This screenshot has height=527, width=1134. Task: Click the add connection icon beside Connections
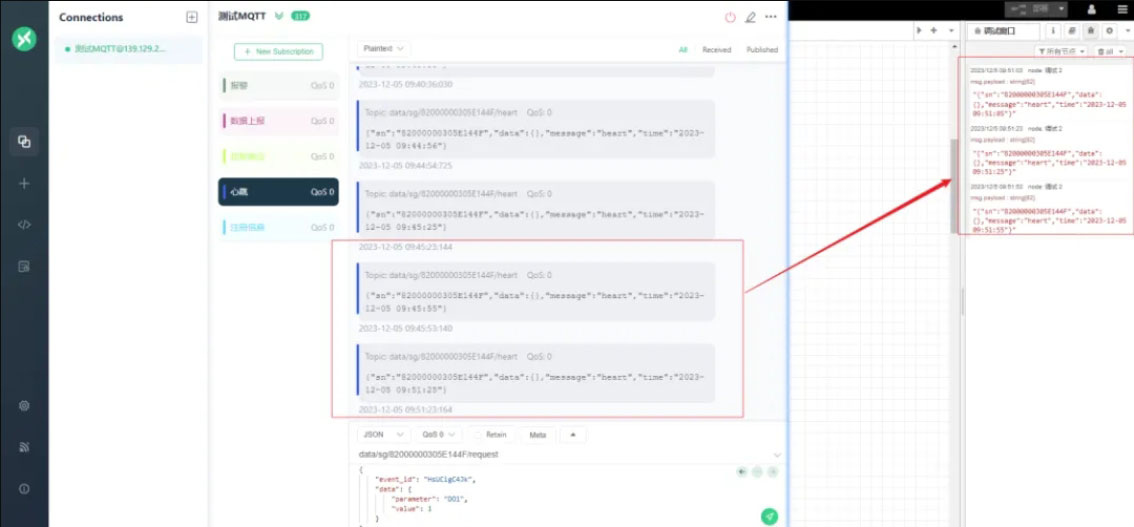point(192,17)
